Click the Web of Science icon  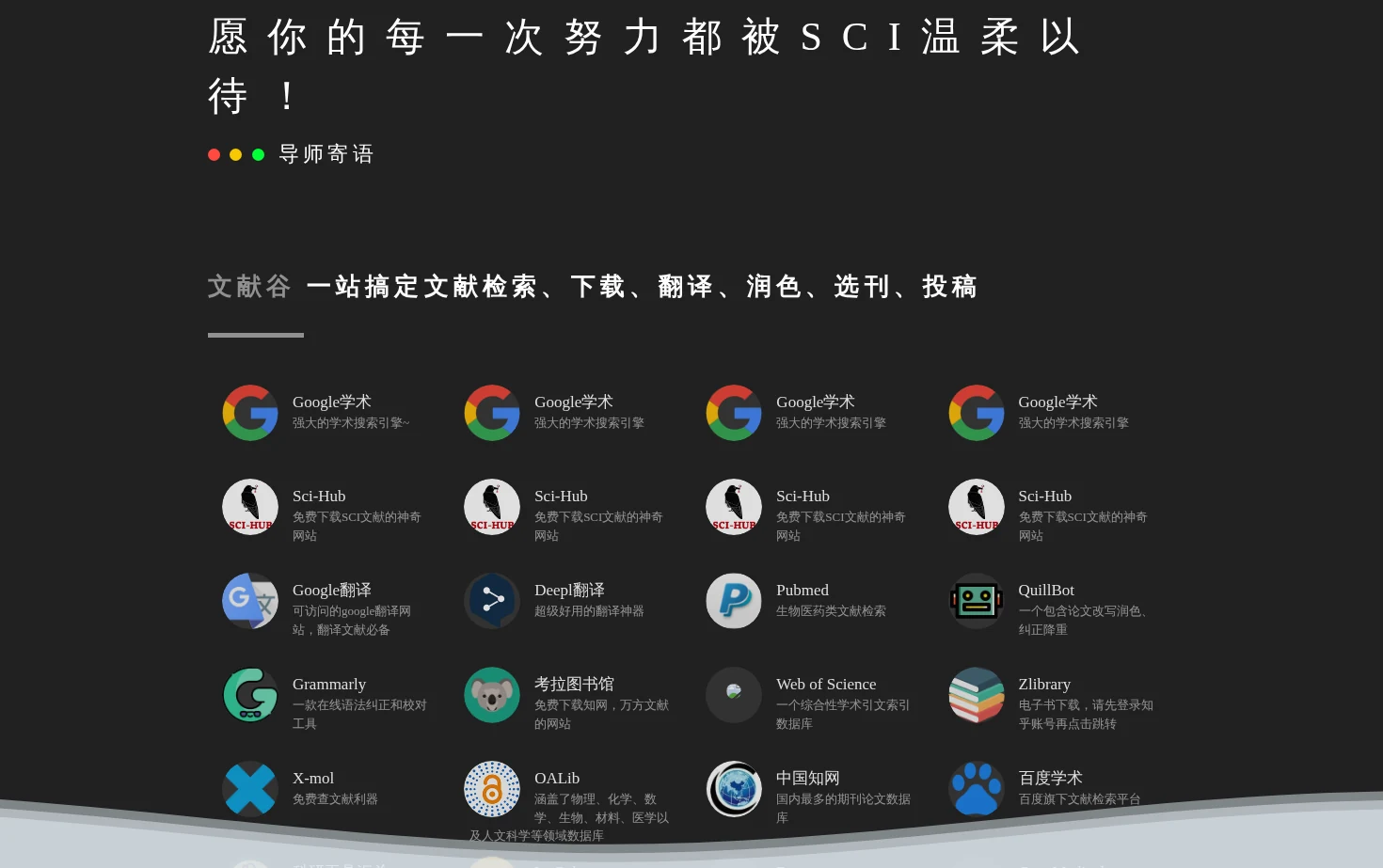point(734,695)
